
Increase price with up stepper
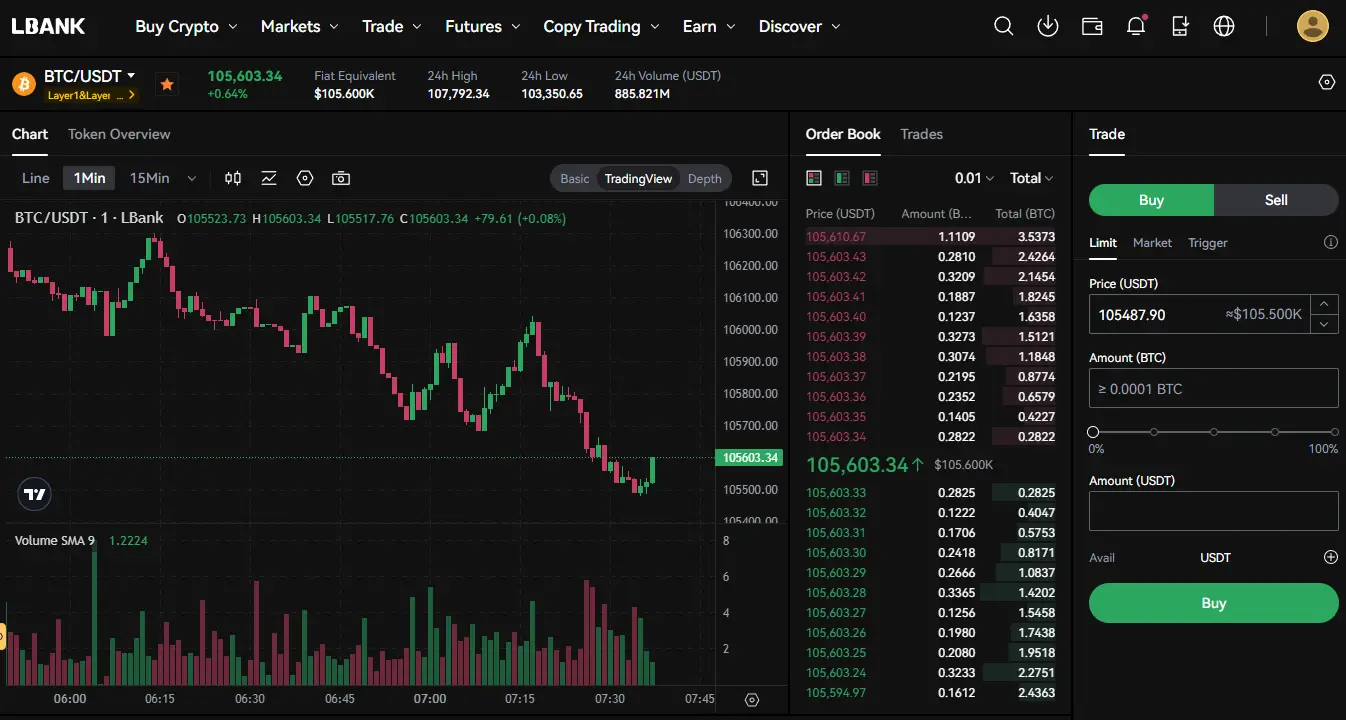pos(1324,303)
